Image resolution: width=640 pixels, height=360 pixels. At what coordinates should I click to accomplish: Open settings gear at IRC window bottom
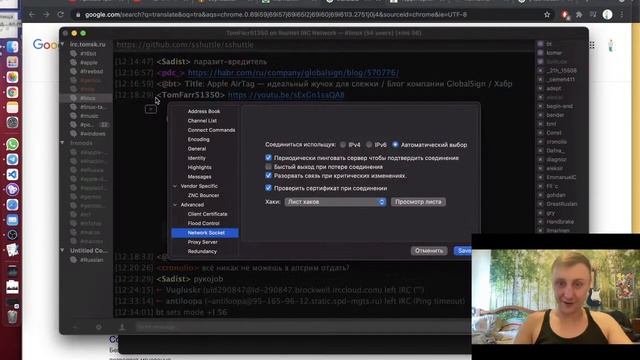coord(98,327)
